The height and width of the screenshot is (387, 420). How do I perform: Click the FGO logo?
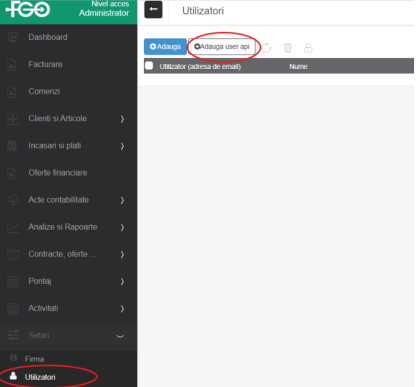pos(28,9)
